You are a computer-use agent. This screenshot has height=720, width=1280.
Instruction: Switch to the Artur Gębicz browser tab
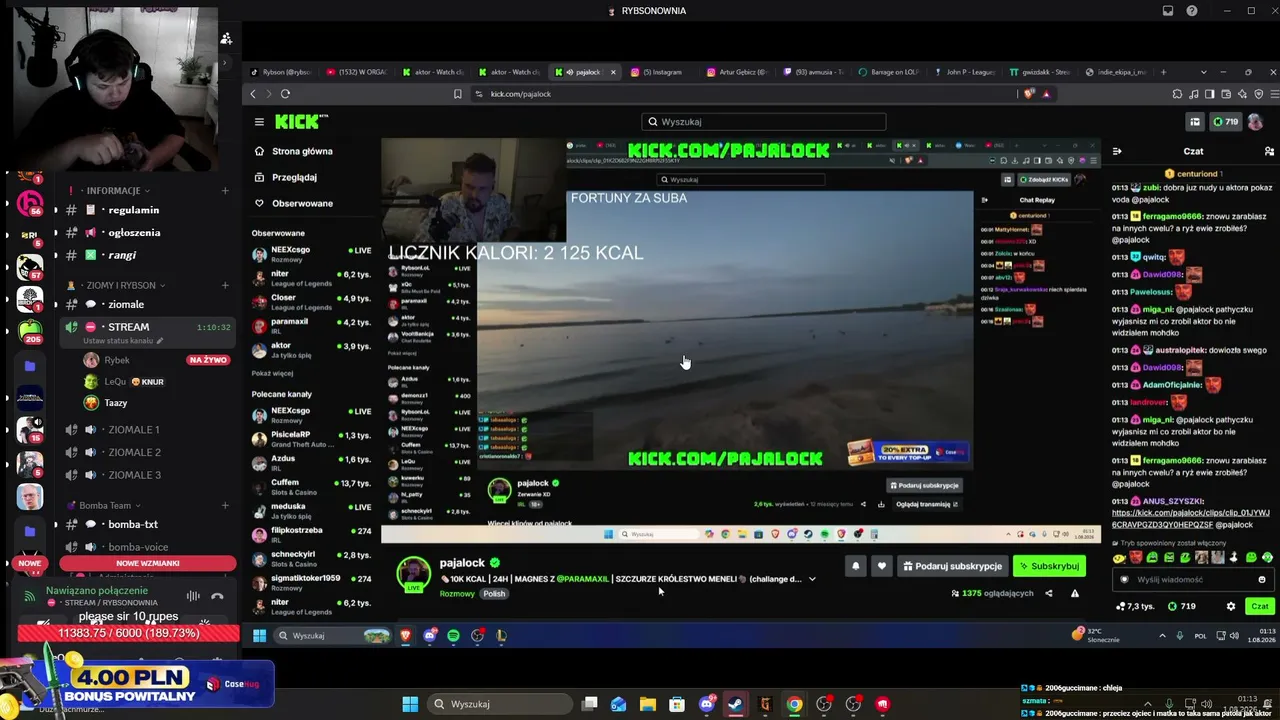pyautogui.click(x=737, y=72)
